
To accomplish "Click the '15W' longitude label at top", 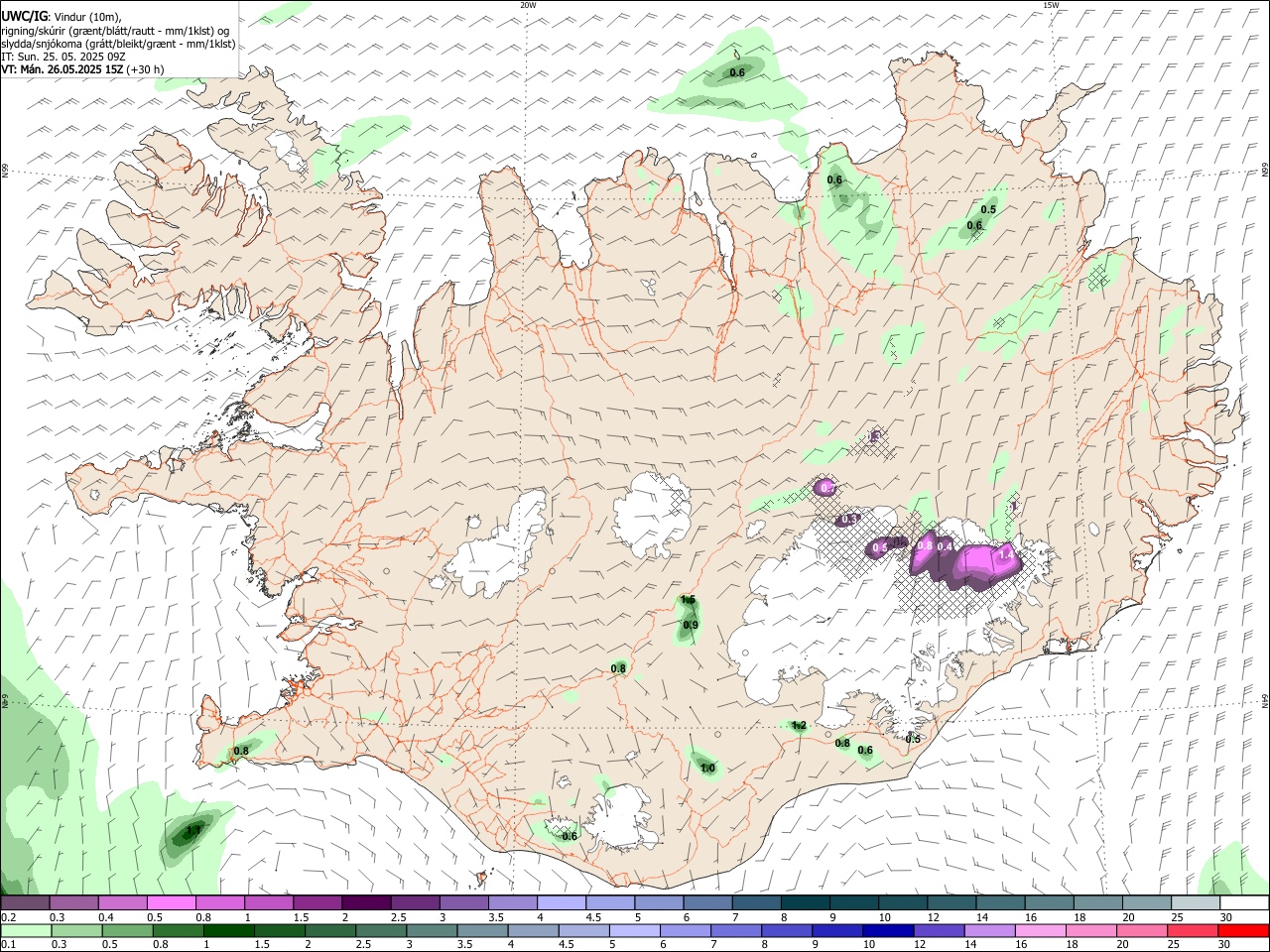I will [x=1051, y=5].
